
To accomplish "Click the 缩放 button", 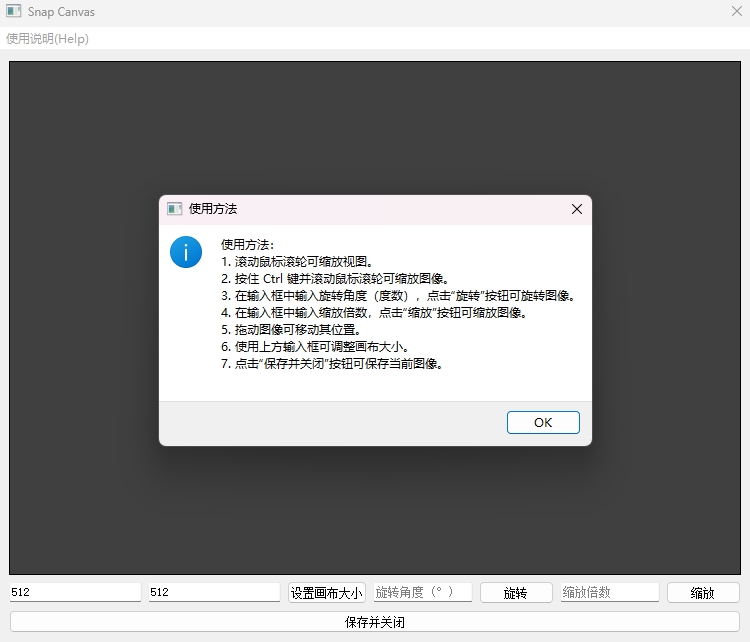I will pos(703,593).
